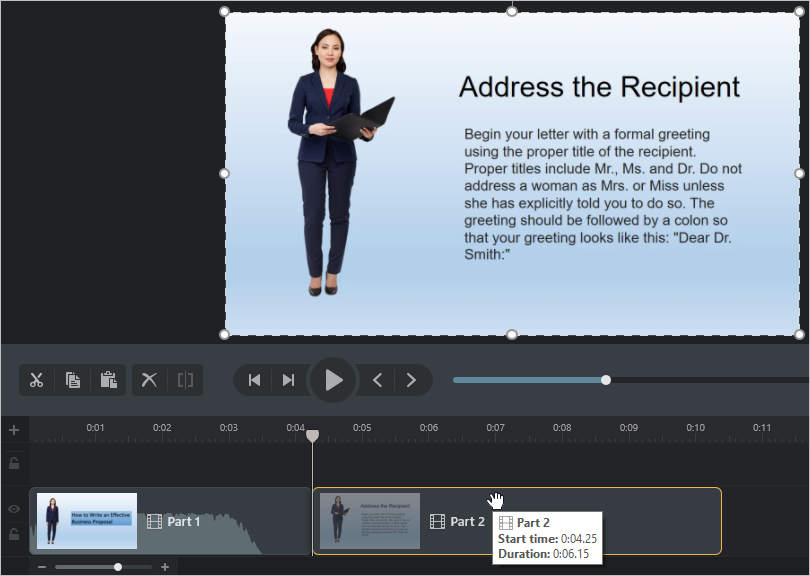
Task: Click the body paragraph beginning "Begin your letter"
Action: tap(603, 194)
